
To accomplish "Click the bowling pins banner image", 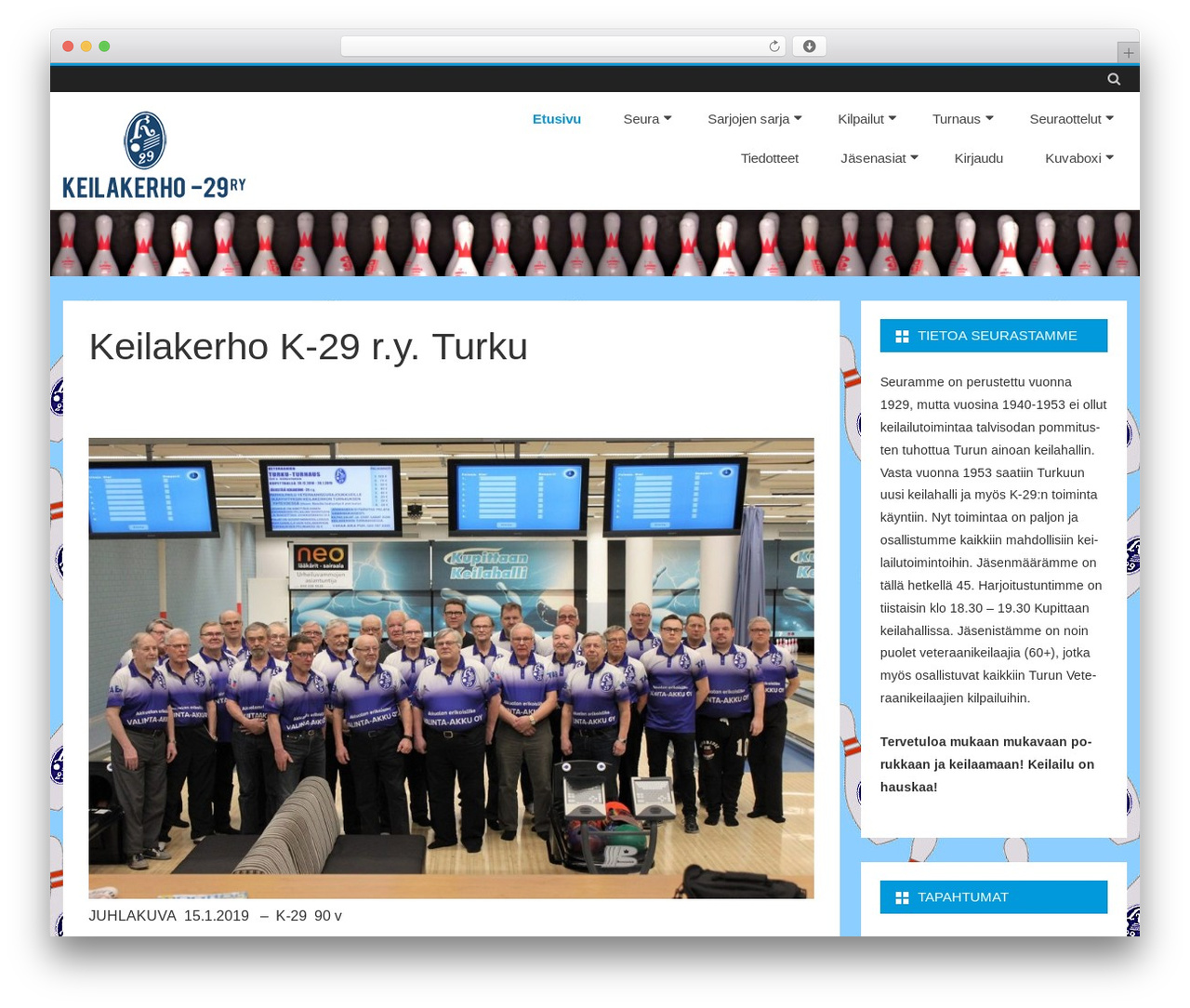I will 595,243.
